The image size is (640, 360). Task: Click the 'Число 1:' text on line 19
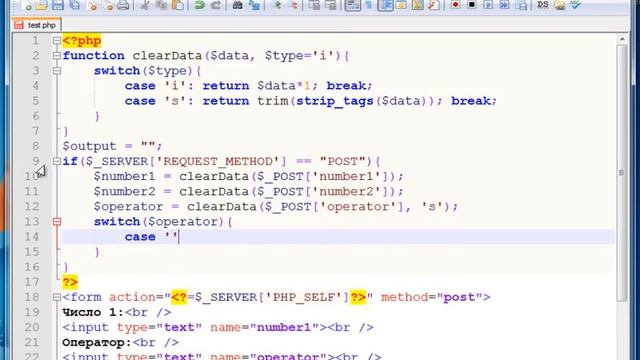(93, 312)
